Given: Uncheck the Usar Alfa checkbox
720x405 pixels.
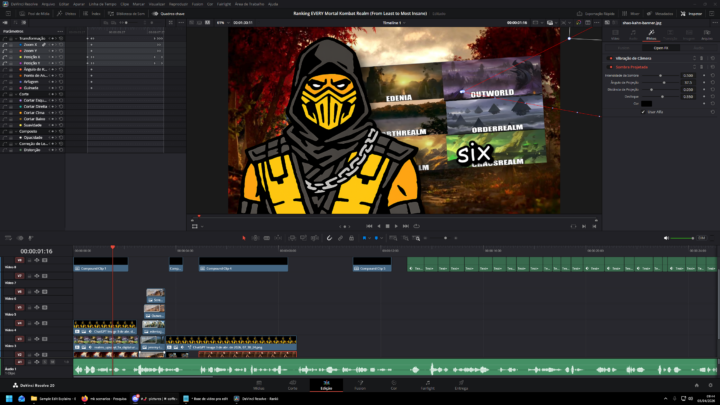Looking at the screenshot, I should 643,112.
